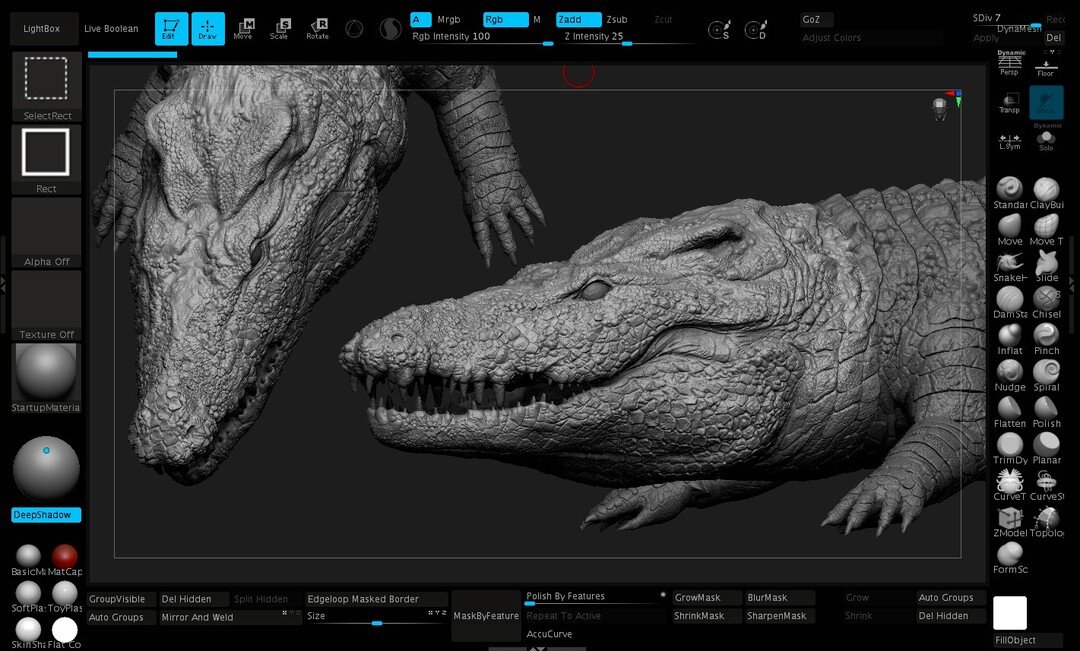Toggle Zsub sculpting mode

coord(617,19)
